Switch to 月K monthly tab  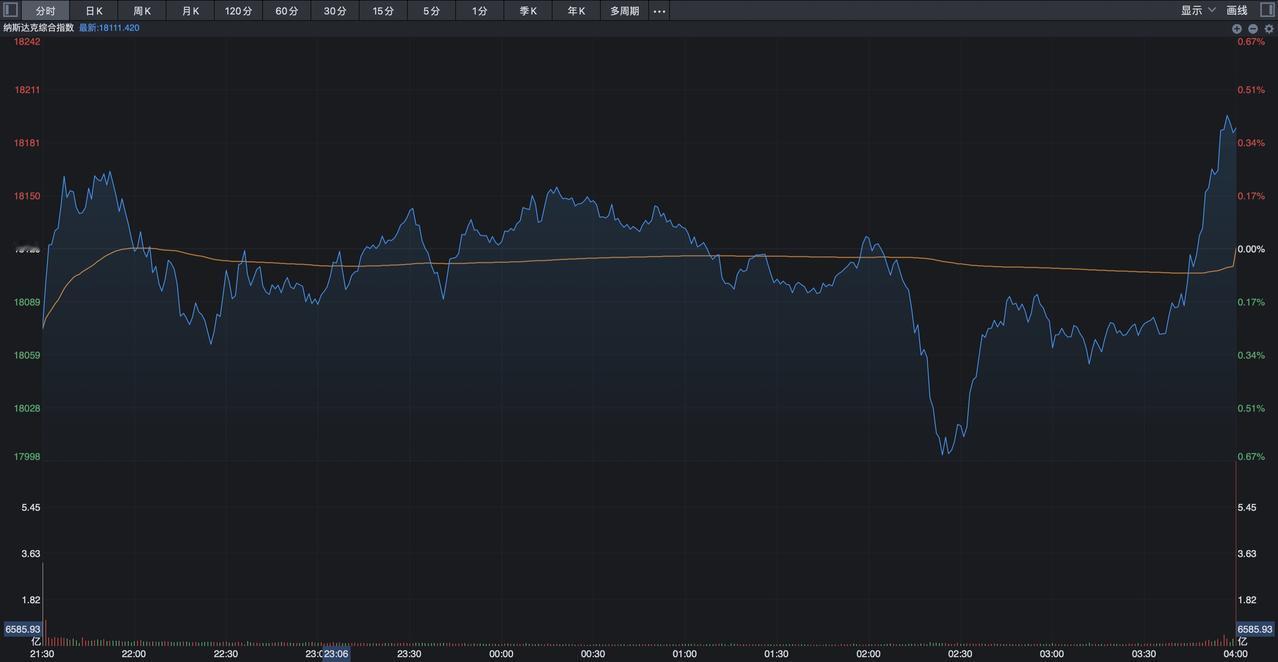[190, 11]
